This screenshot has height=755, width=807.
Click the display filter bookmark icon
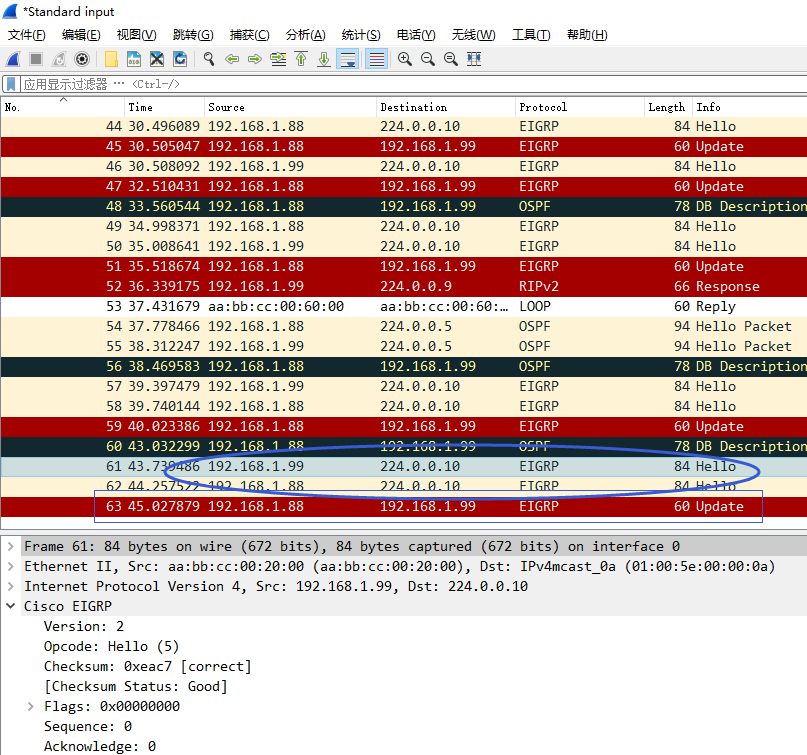point(11,84)
